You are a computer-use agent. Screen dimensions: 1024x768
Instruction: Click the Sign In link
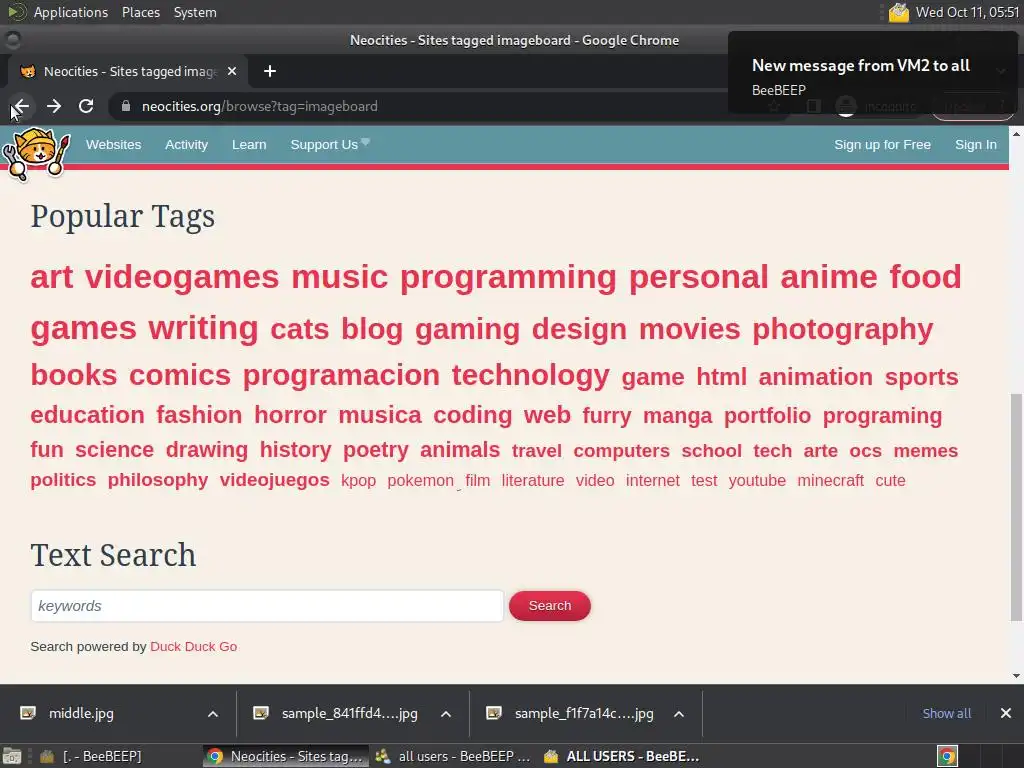coord(976,144)
